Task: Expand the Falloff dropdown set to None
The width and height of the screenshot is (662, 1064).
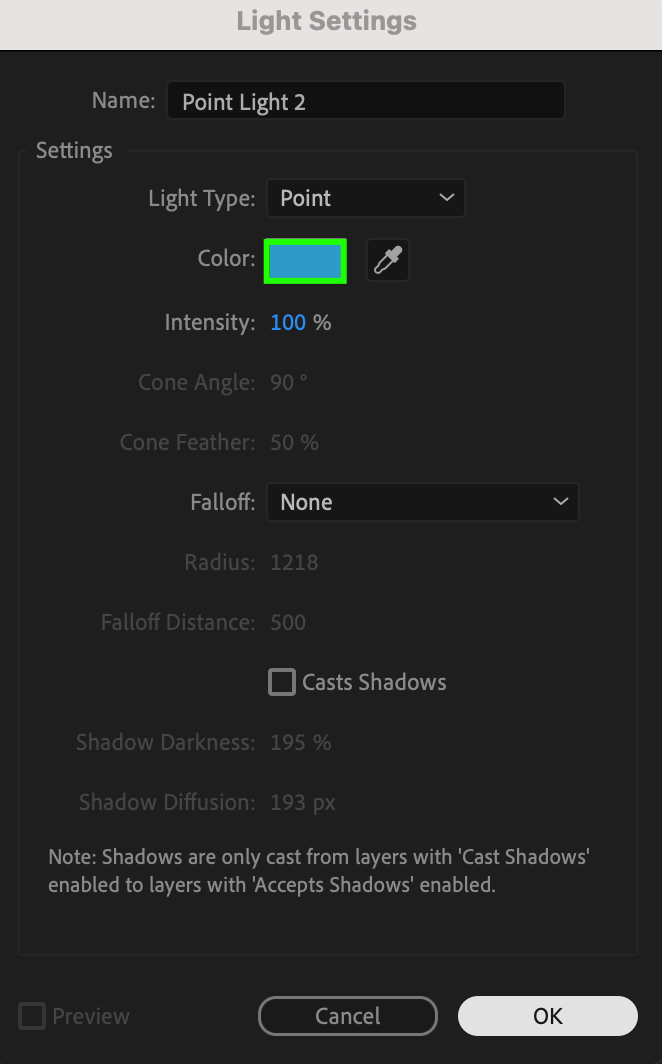Action: [x=422, y=502]
